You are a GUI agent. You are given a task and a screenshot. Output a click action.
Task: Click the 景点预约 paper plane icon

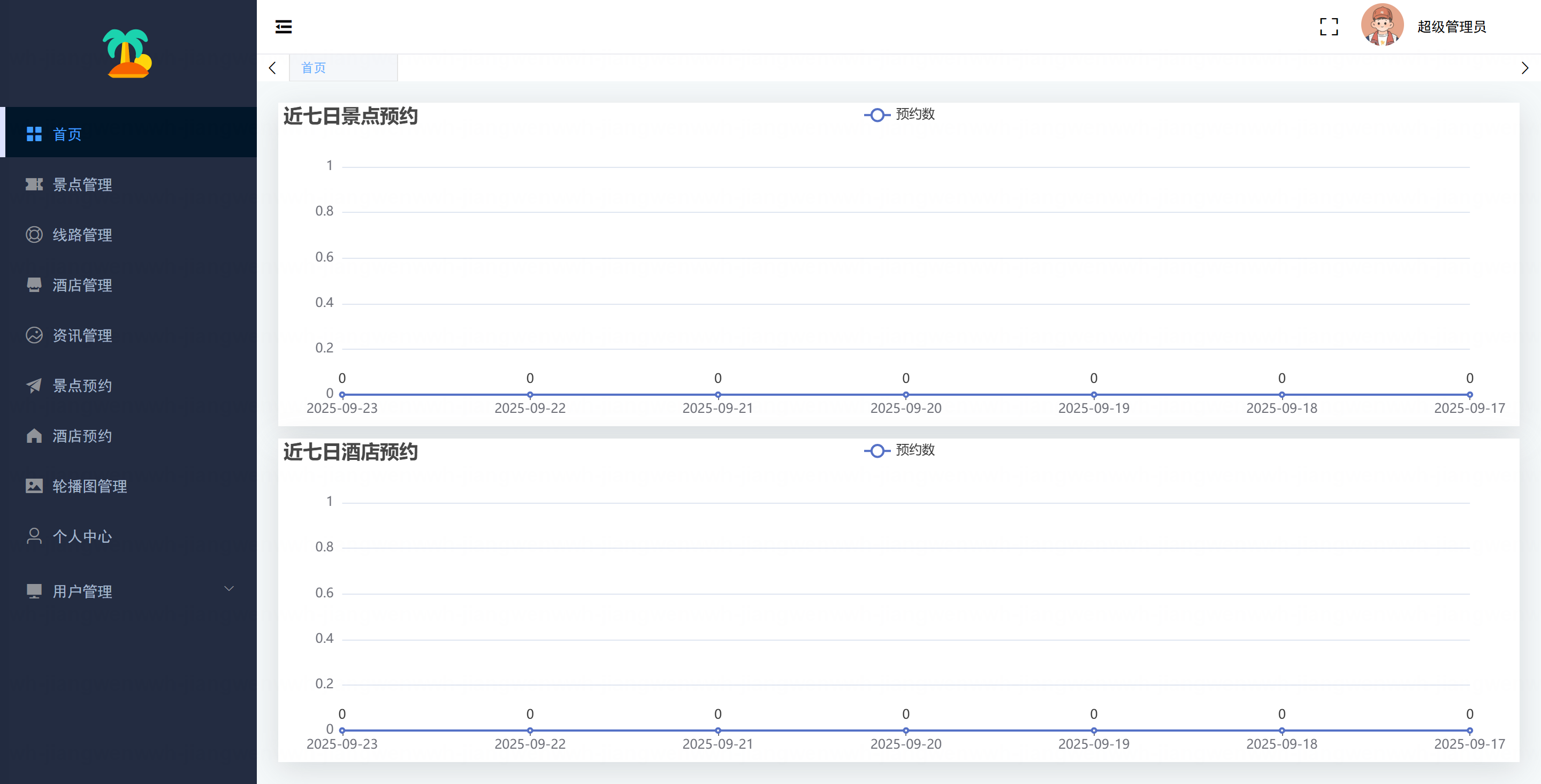34,385
